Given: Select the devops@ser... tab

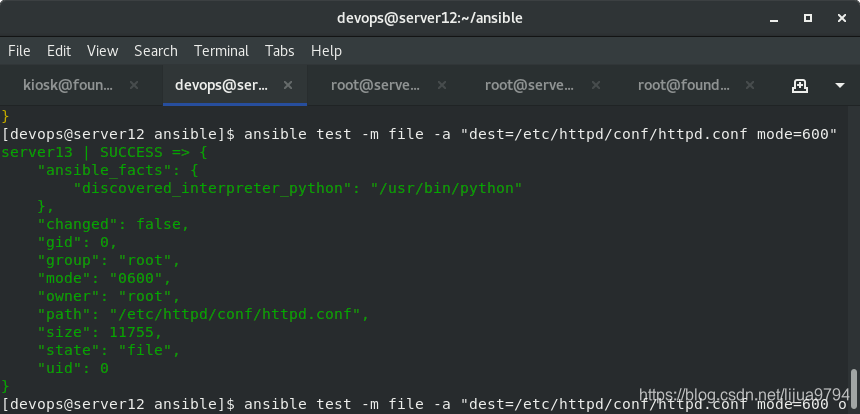Looking at the screenshot, I should tap(222, 85).
